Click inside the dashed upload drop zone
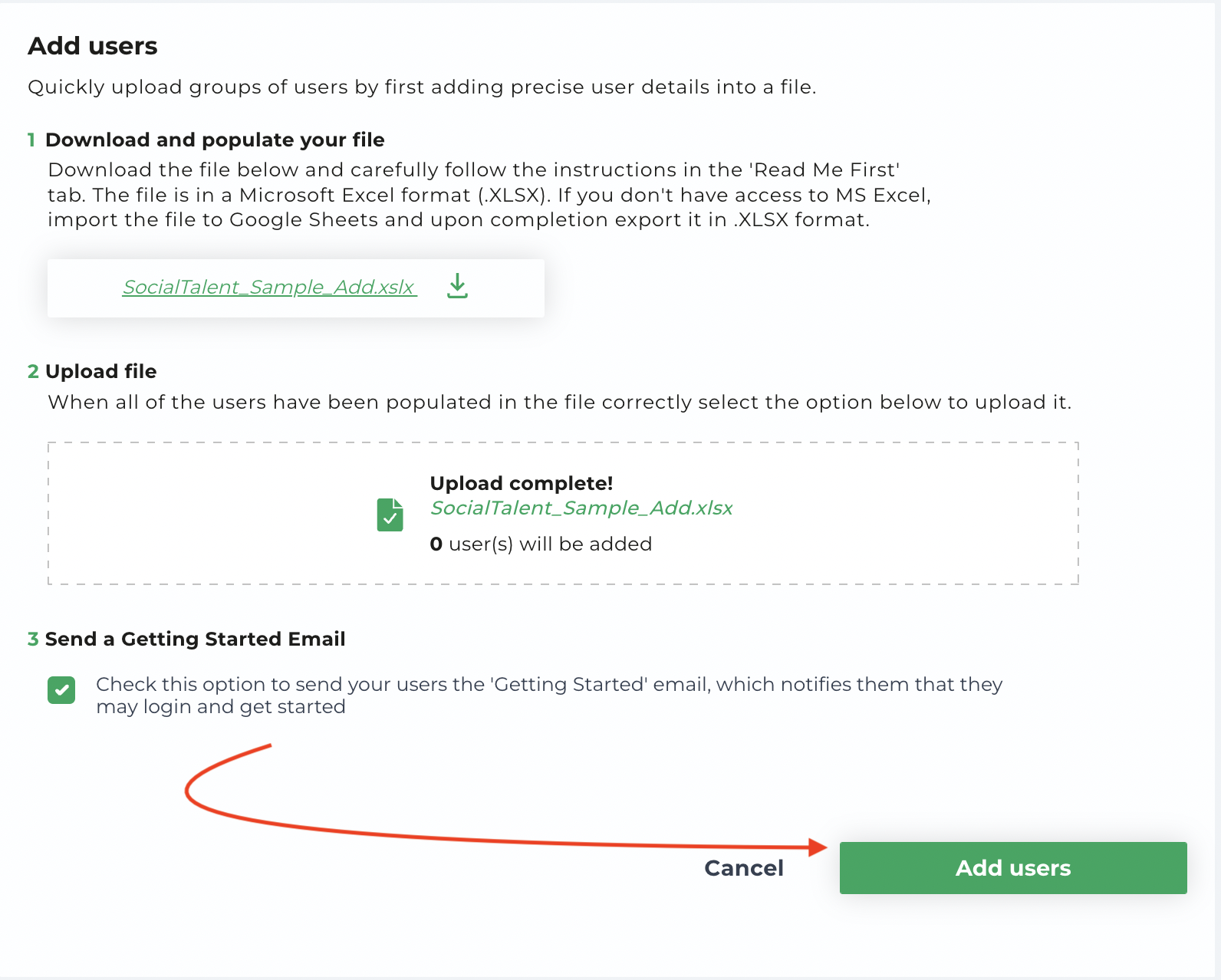Screen dimensions: 1221x980 click(x=563, y=513)
